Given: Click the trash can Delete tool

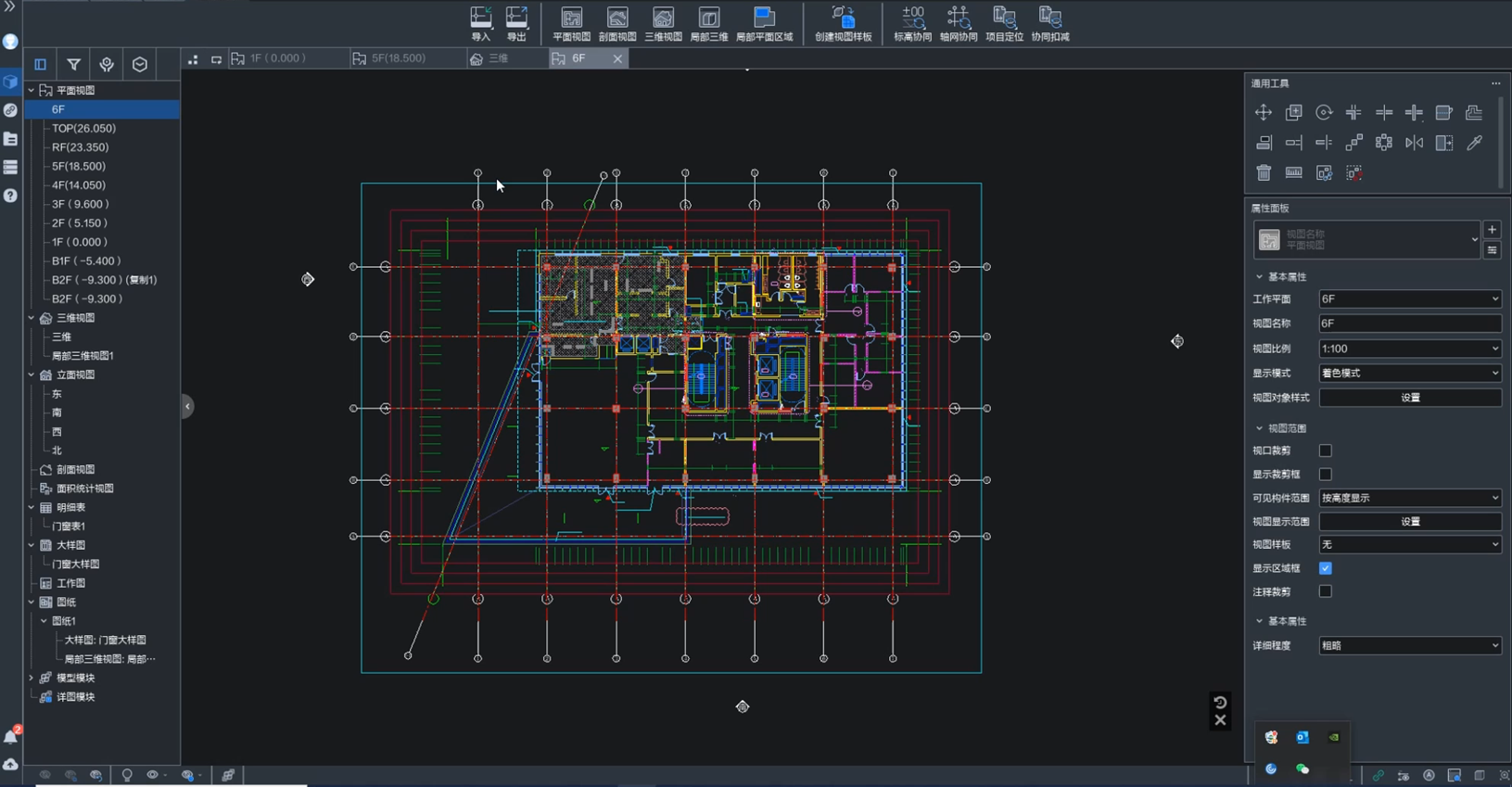Looking at the screenshot, I should (x=1264, y=173).
